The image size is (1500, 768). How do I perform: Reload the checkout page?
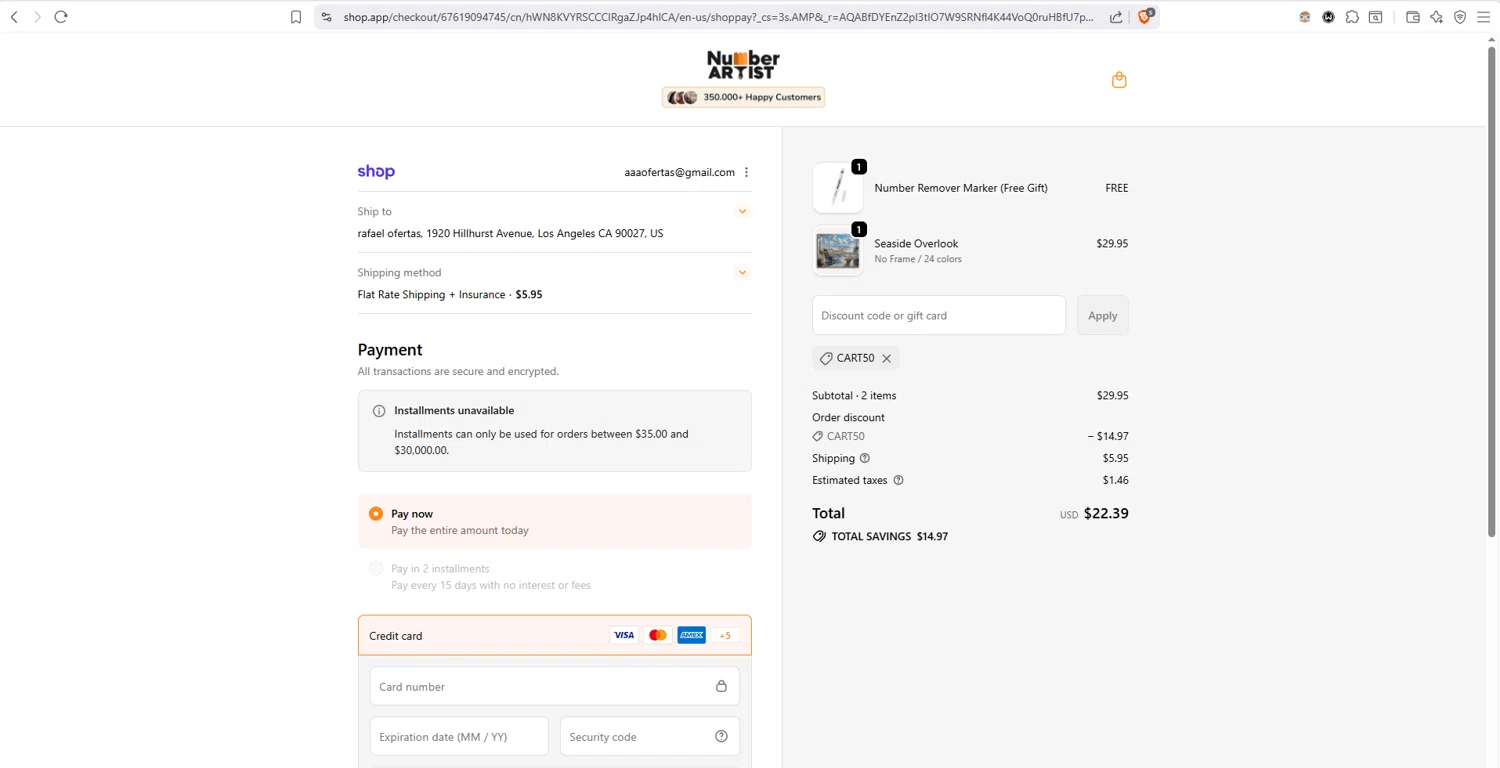pos(61,17)
